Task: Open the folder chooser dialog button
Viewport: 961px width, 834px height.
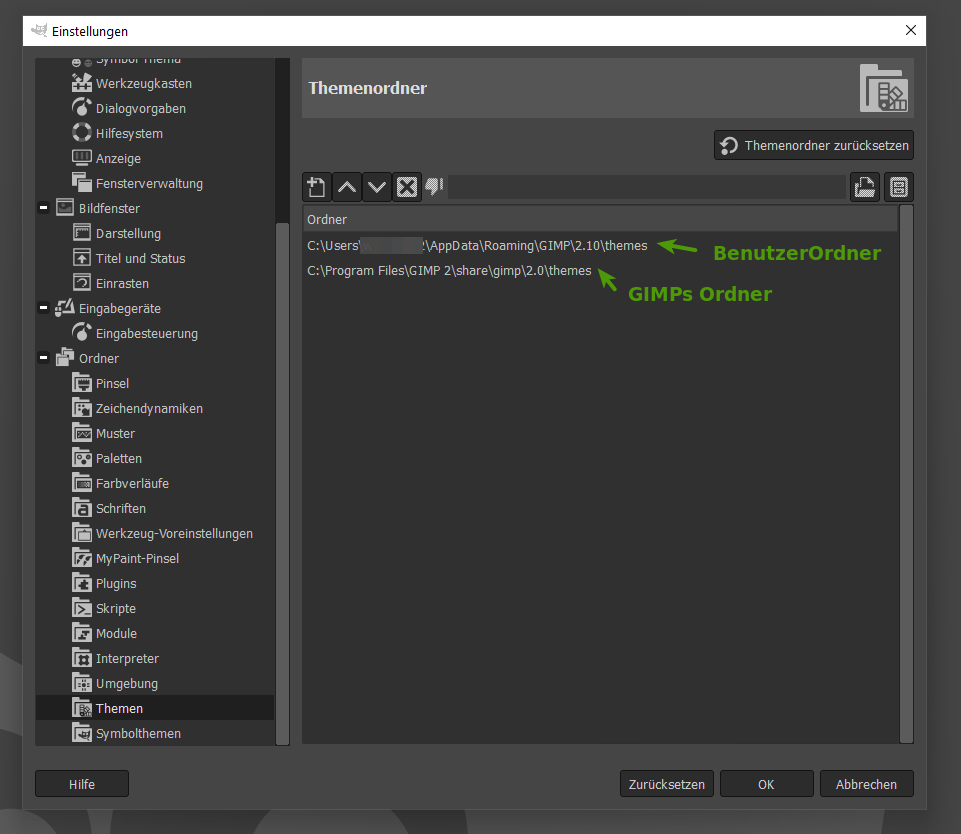Action: click(865, 187)
